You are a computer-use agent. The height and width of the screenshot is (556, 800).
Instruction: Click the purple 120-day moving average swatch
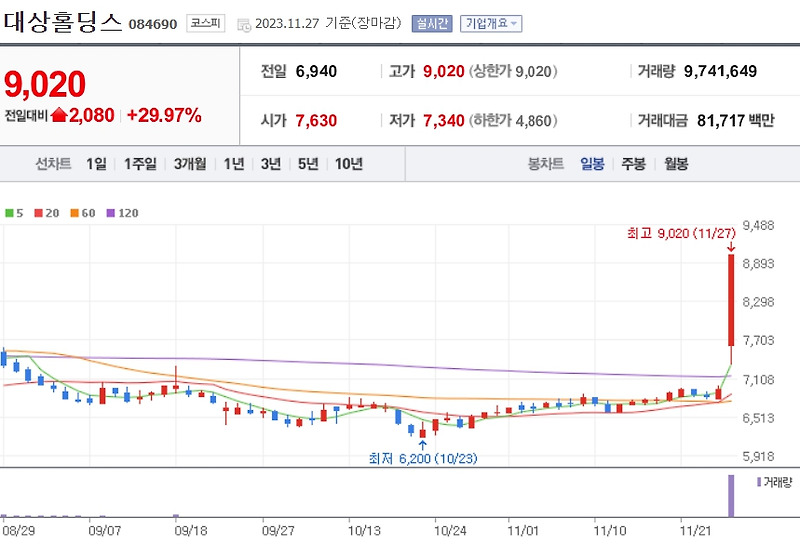coord(111,213)
